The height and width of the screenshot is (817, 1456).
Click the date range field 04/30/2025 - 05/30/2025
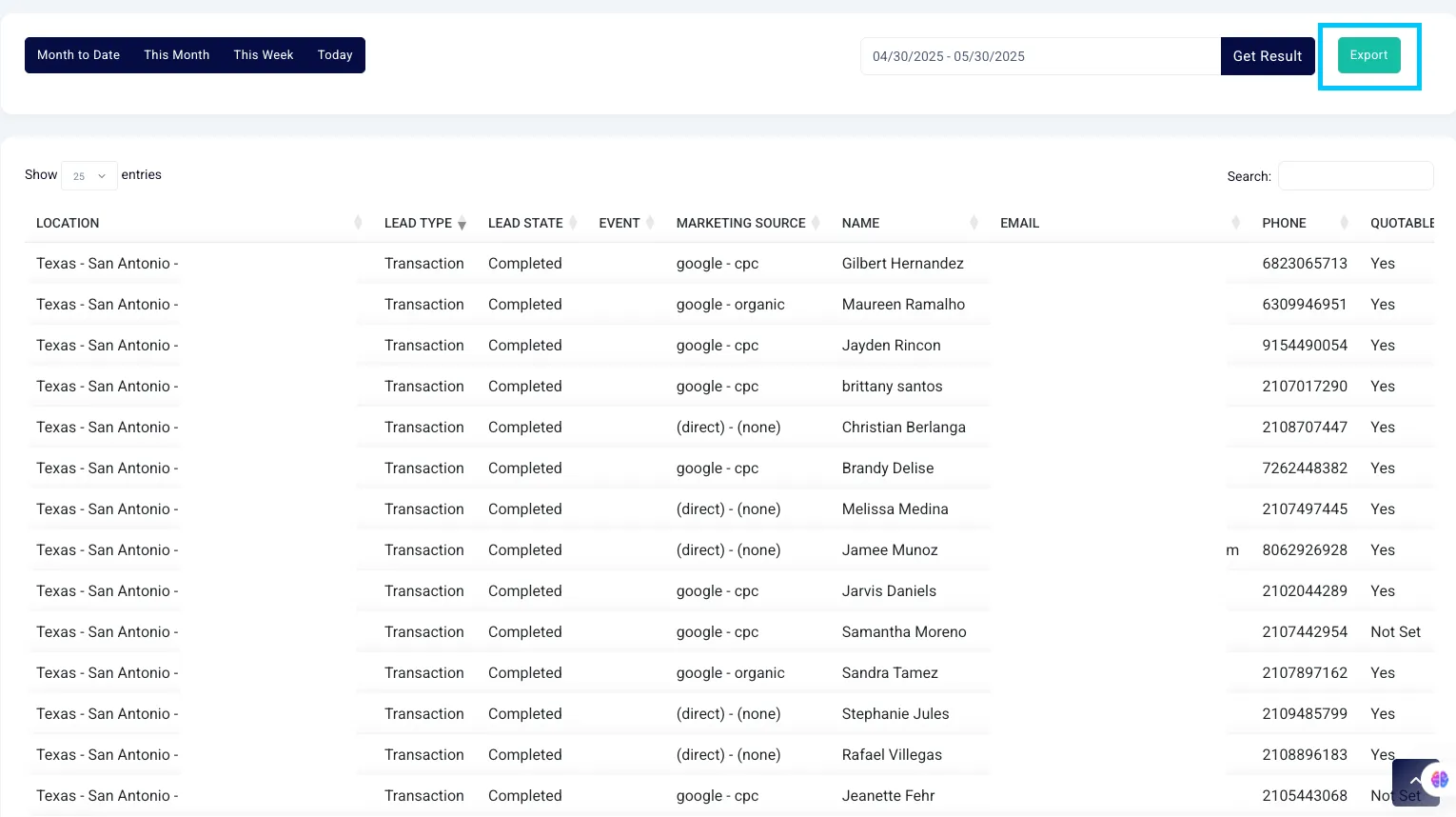pyautogui.click(x=1041, y=56)
